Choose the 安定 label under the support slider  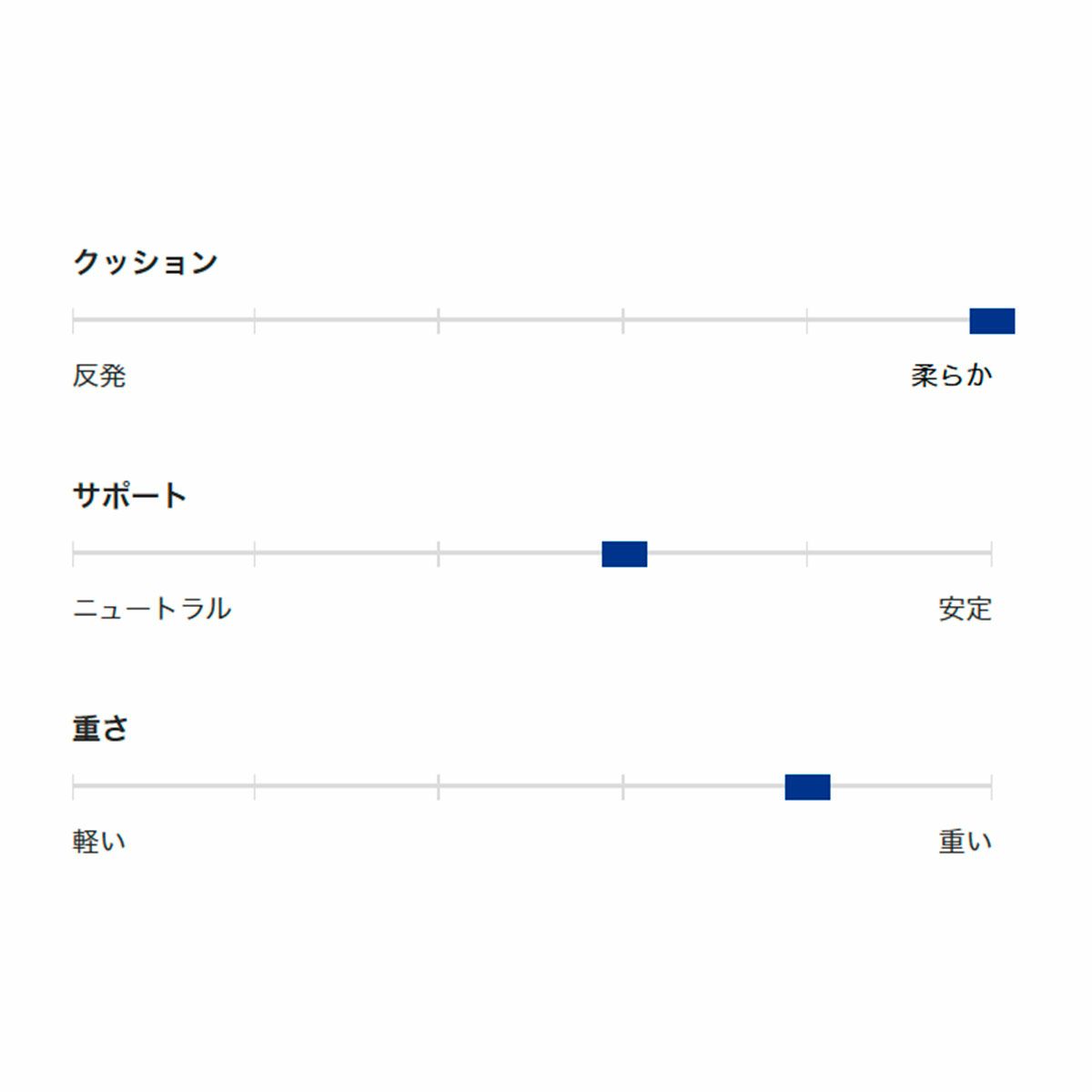[x=965, y=608]
